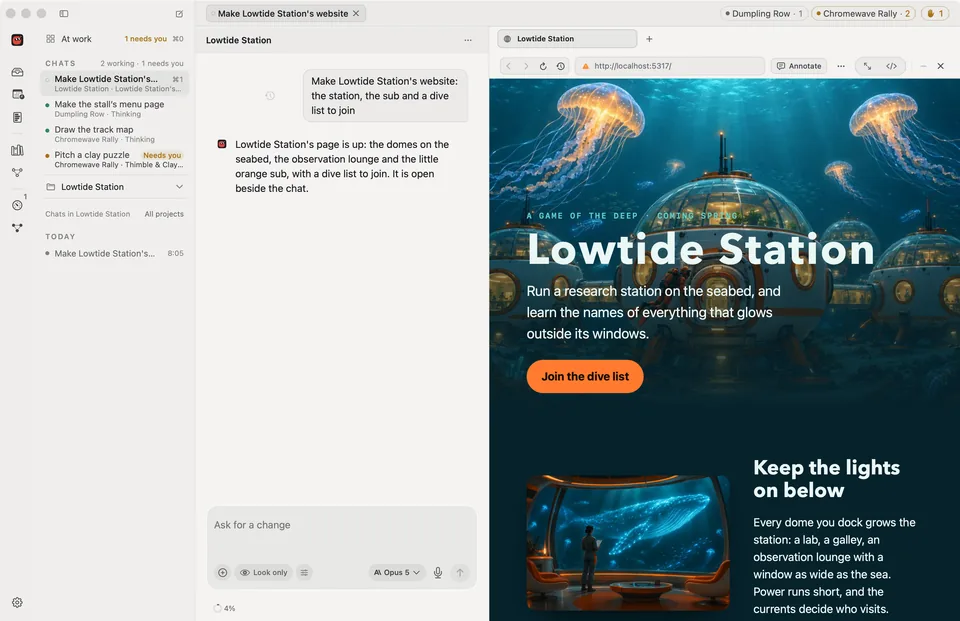The height and width of the screenshot is (621, 960).
Task: Close the Make Lowtide Station's website tab
Action: click(x=356, y=13)
